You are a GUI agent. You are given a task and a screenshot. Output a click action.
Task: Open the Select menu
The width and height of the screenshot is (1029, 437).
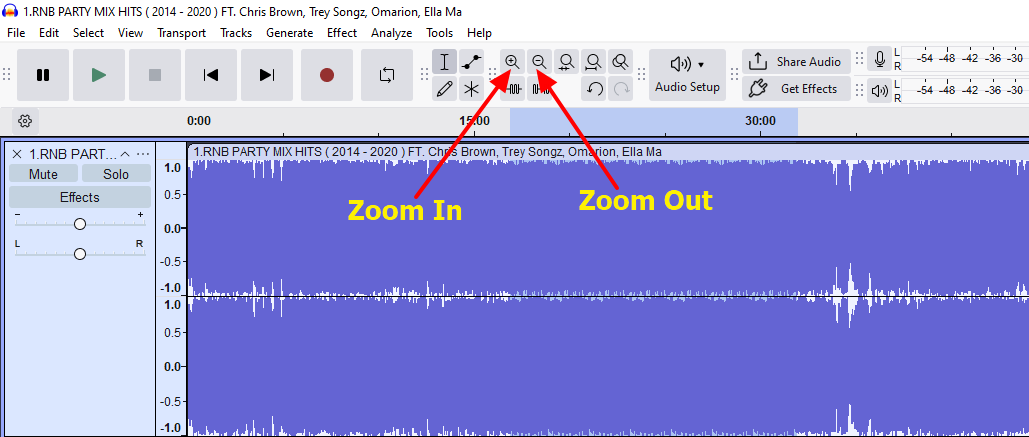coord(89,33)
